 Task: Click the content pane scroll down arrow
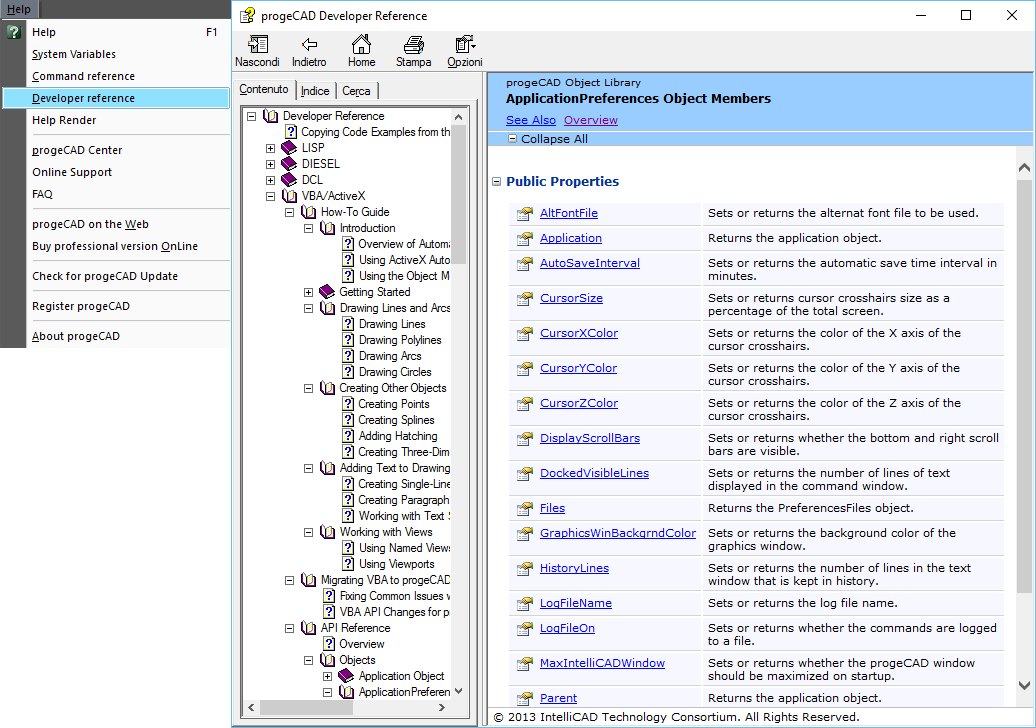(1024, 685)
